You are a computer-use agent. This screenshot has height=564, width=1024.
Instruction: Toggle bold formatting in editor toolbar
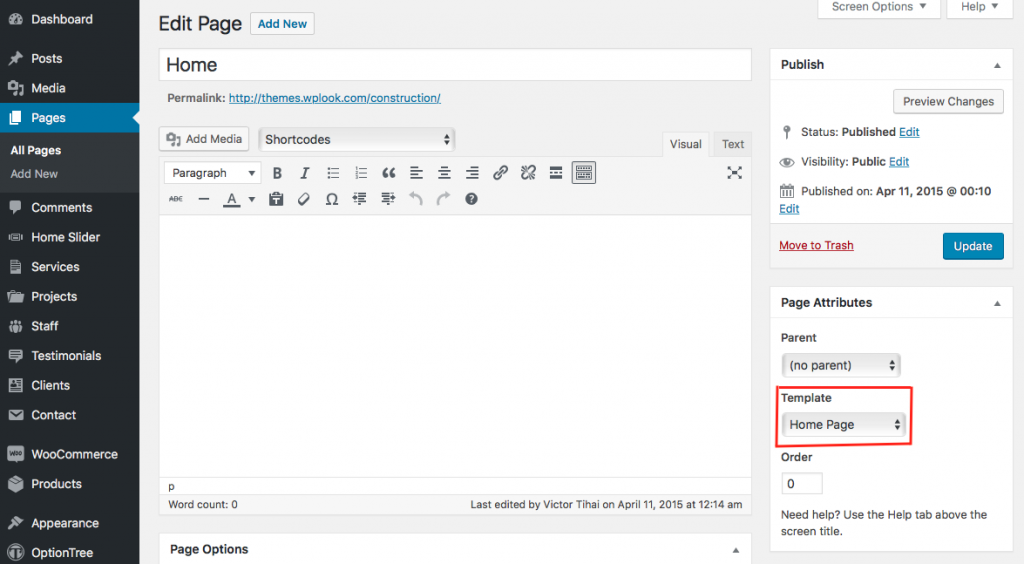278,173
